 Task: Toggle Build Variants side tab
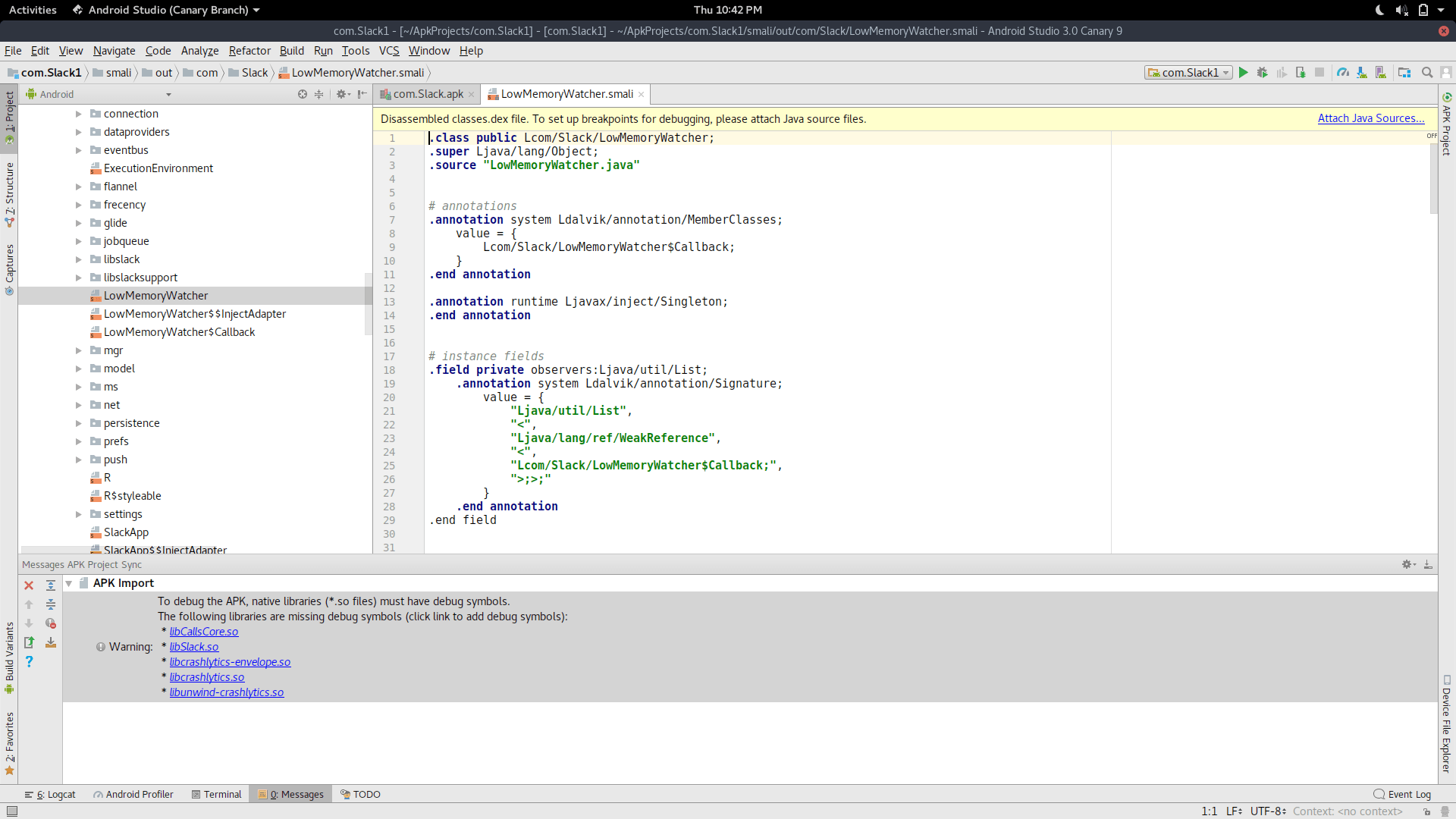9,657
